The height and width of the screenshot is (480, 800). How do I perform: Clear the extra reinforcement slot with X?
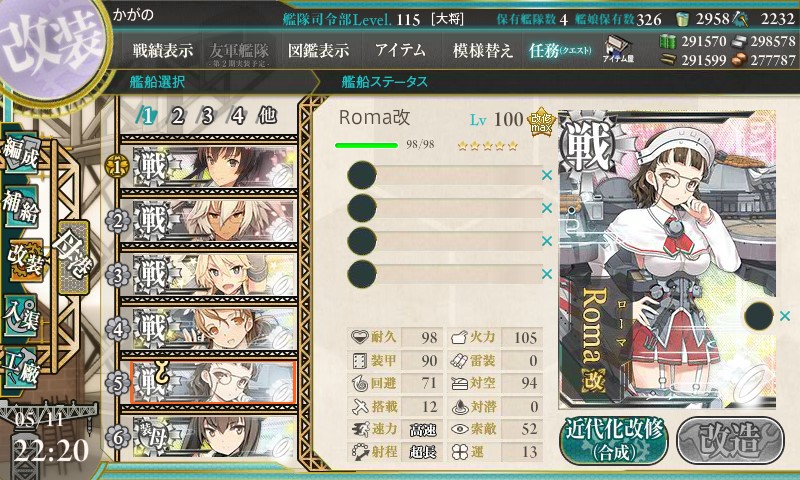pos(785,316)
